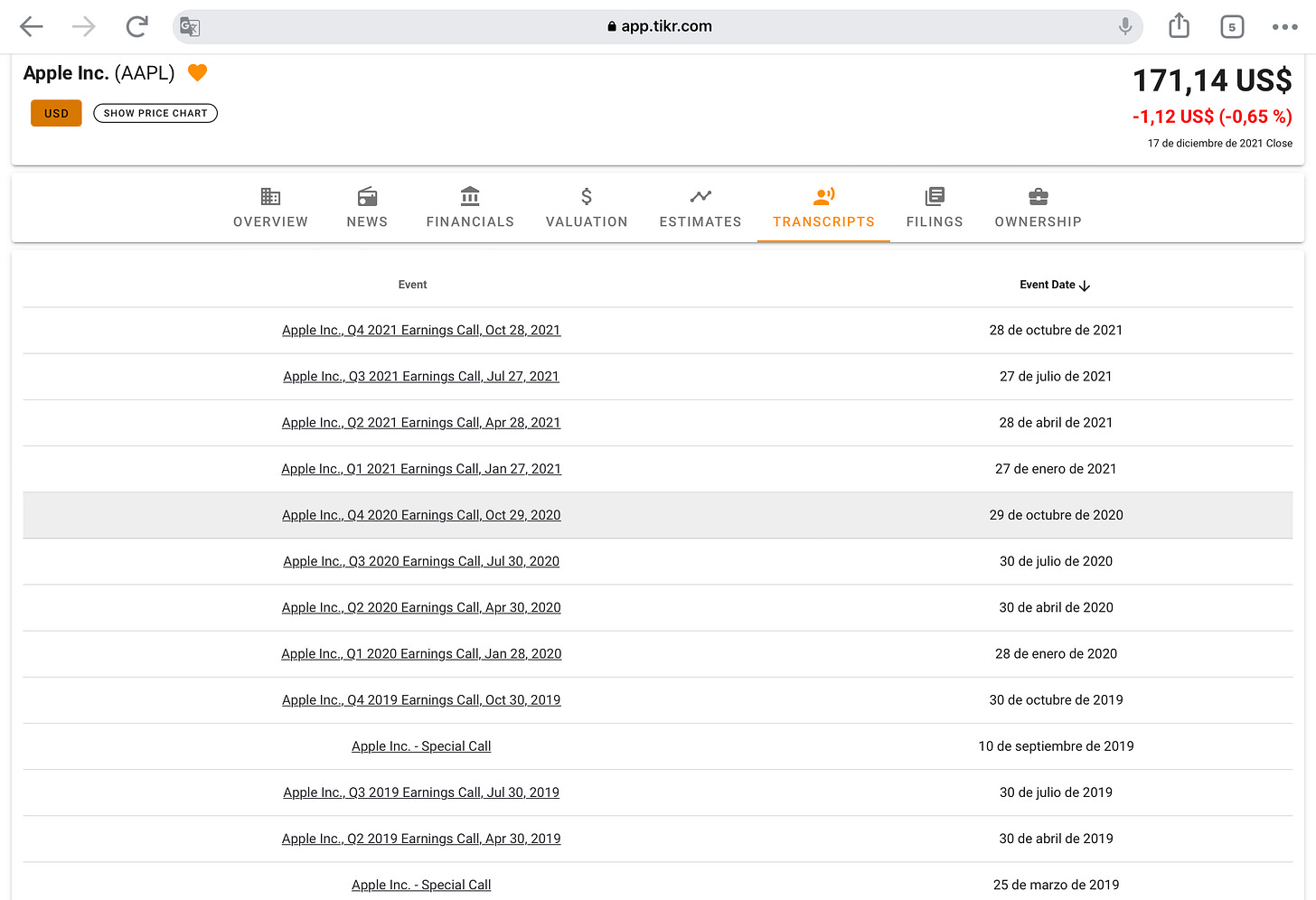This screenshot has width=1316, height=900.
Task: Click the date 28 de octubre de 2021
Action: (1056, 331)
